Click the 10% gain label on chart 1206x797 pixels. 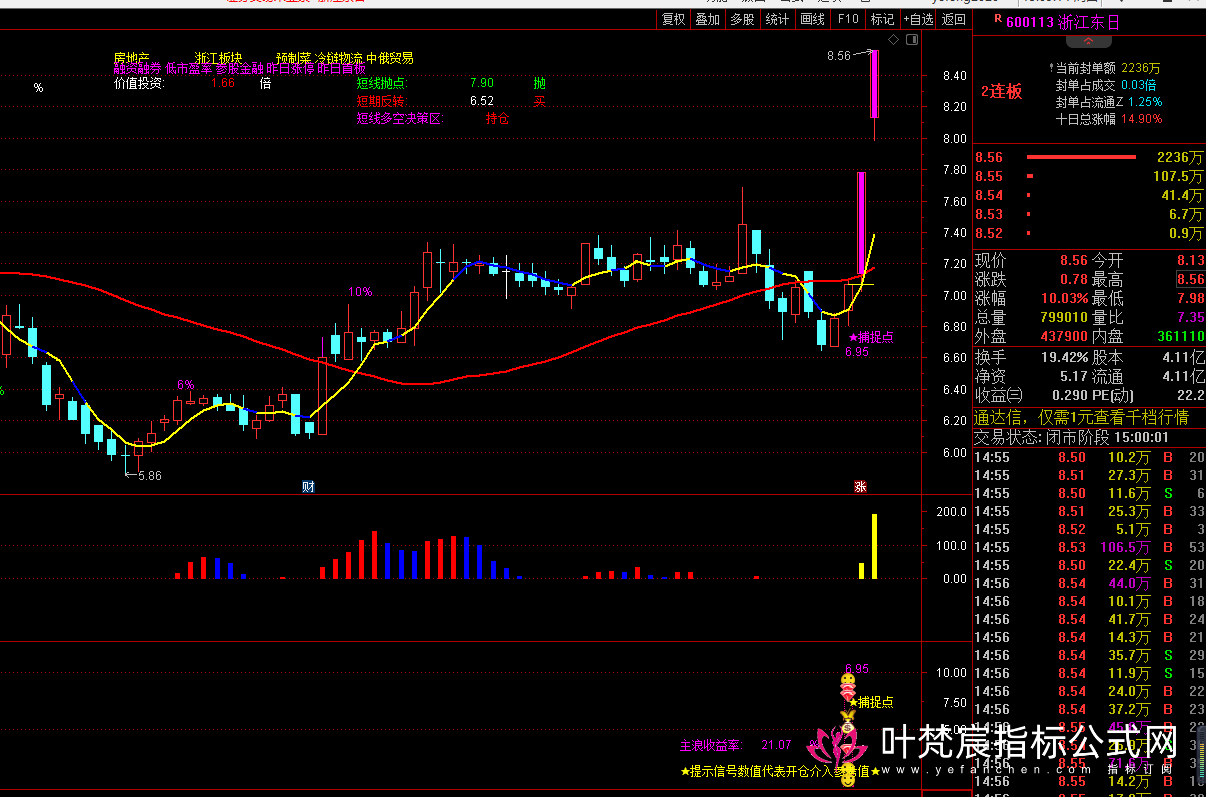click(x=360, y=292)
